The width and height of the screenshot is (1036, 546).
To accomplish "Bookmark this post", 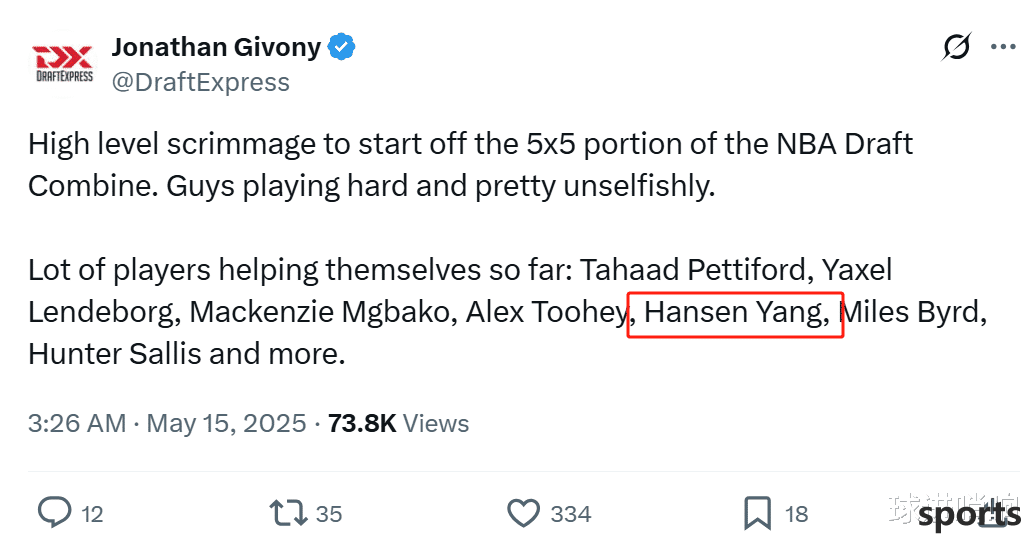I will point(757,514).
